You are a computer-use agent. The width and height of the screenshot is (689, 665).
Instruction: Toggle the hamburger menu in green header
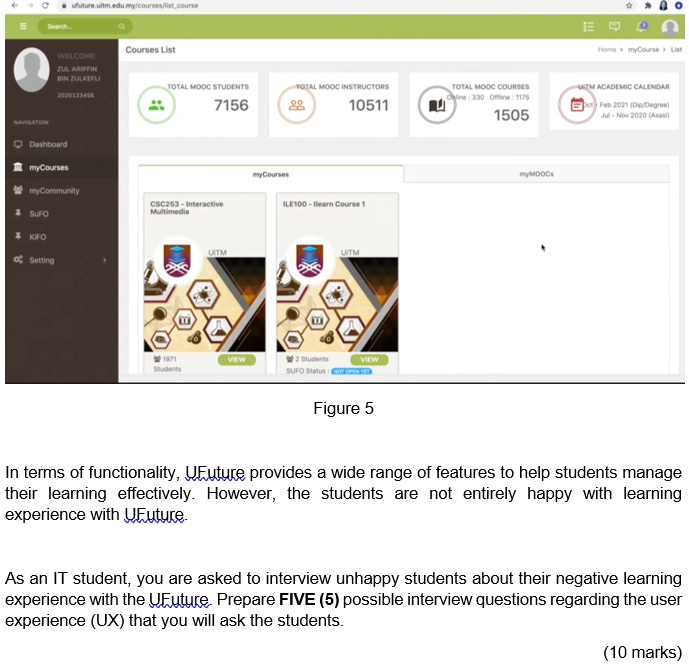[23, 26]
